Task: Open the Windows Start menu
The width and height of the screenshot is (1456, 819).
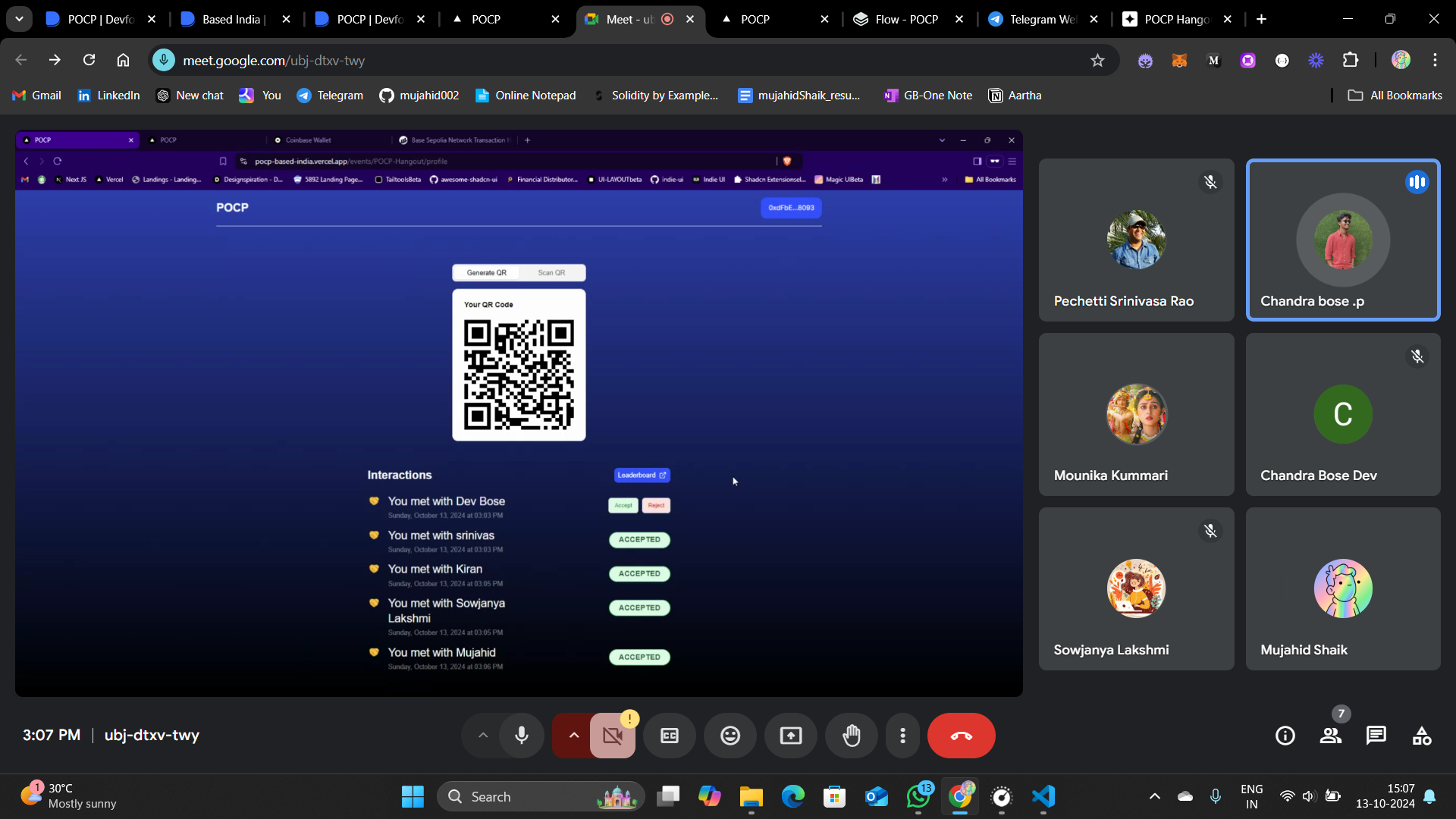Action: click(x=413, y=797)
